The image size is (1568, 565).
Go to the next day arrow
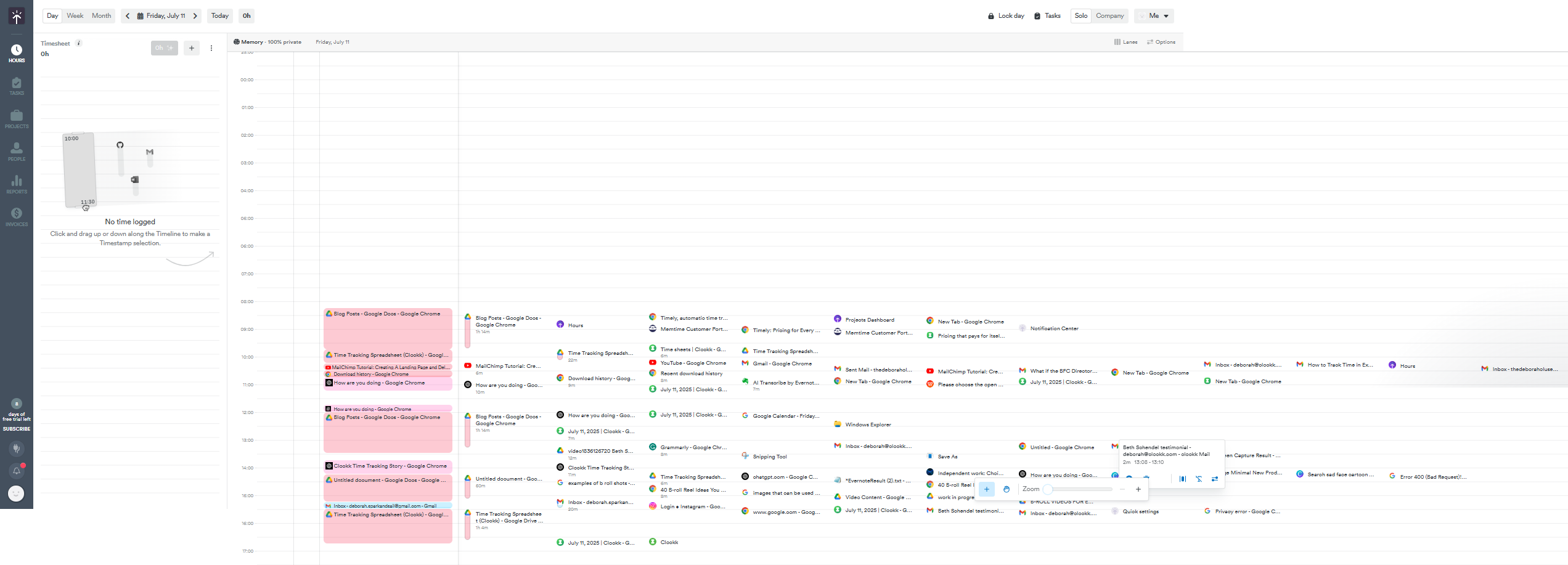195,16
